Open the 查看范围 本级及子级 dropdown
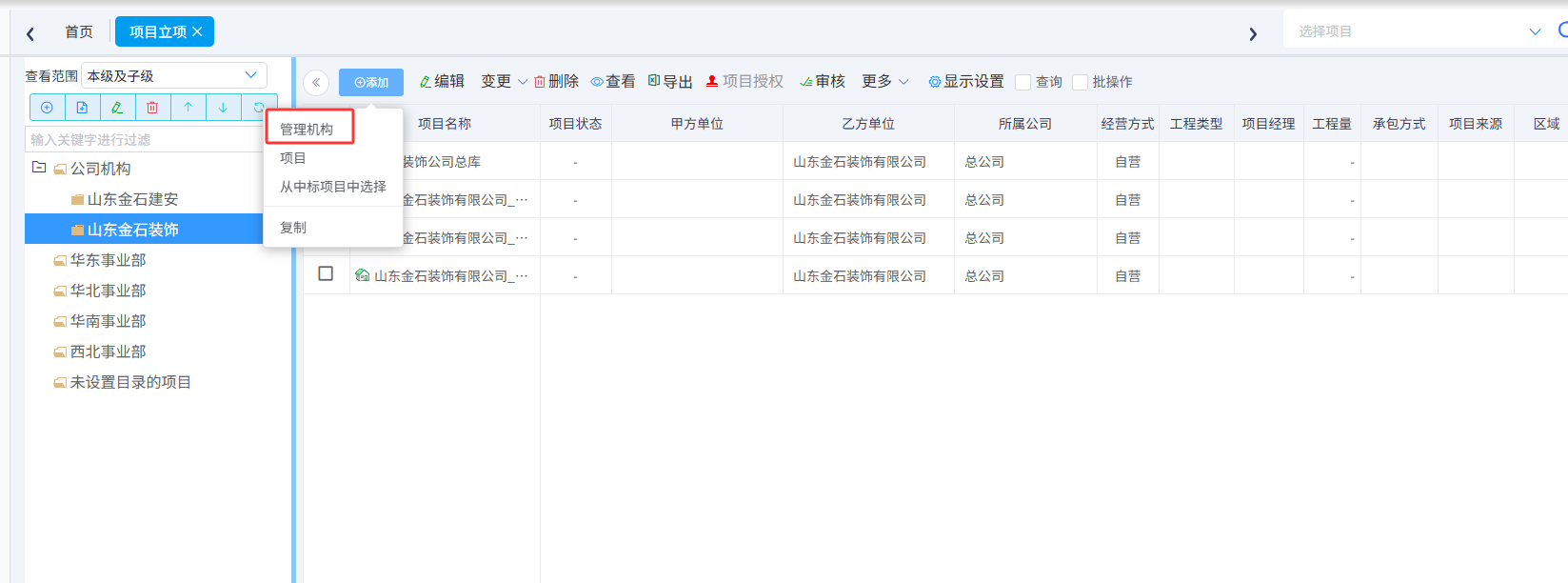1568x583 pixels. pos(173,75)
